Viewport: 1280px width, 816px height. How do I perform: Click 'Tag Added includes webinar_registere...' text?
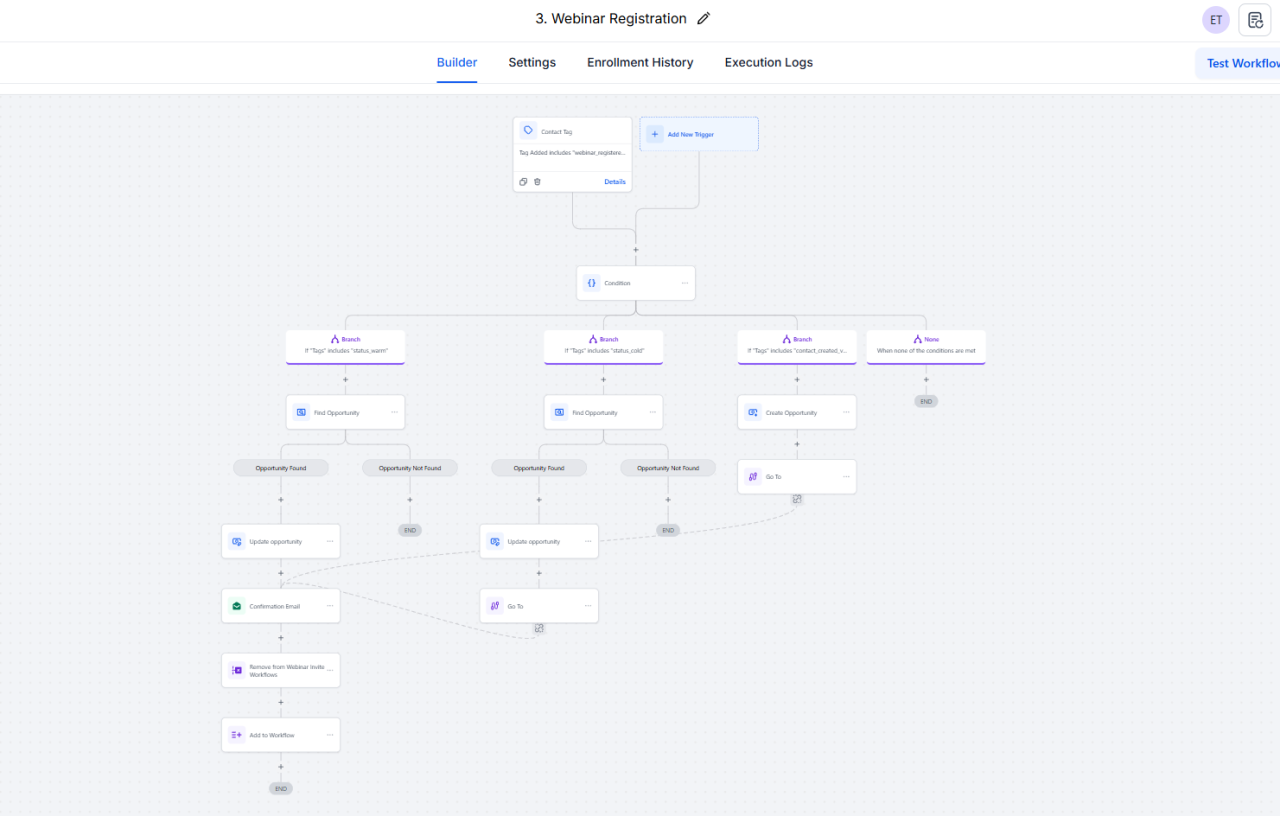click(x=572, y=153)
